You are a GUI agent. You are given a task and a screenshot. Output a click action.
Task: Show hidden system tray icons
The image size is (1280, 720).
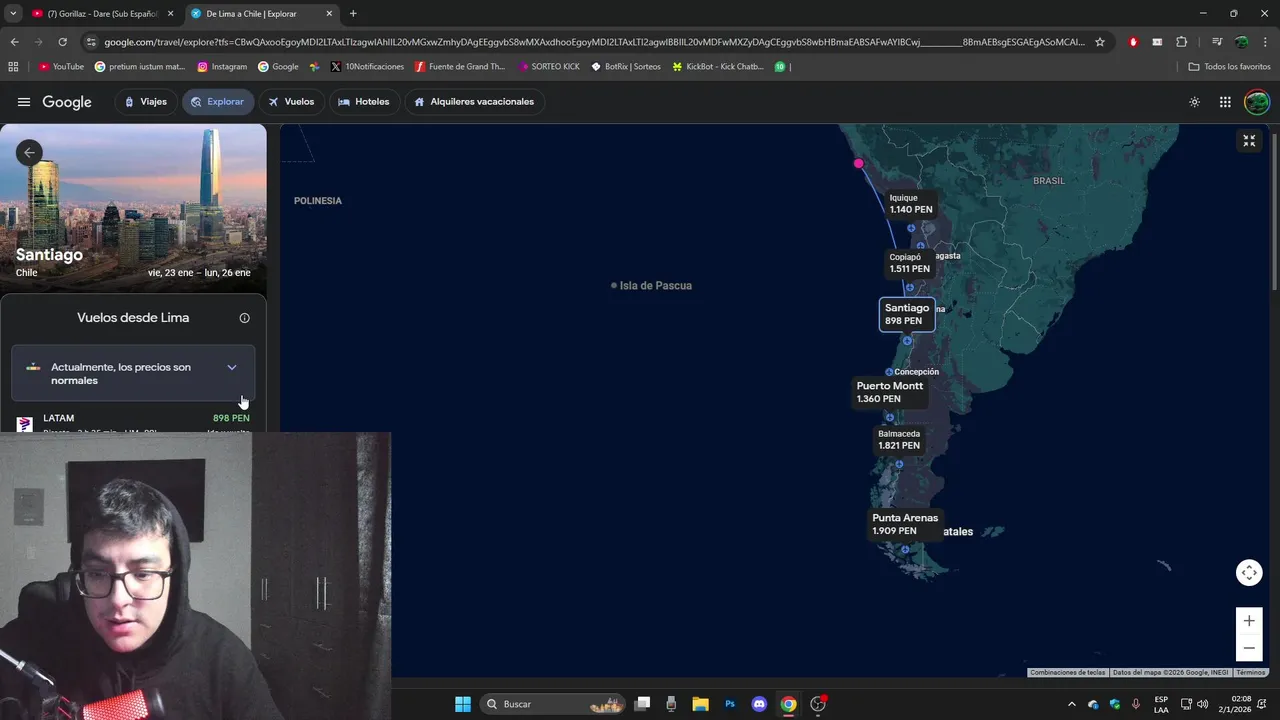[1072, 704]
